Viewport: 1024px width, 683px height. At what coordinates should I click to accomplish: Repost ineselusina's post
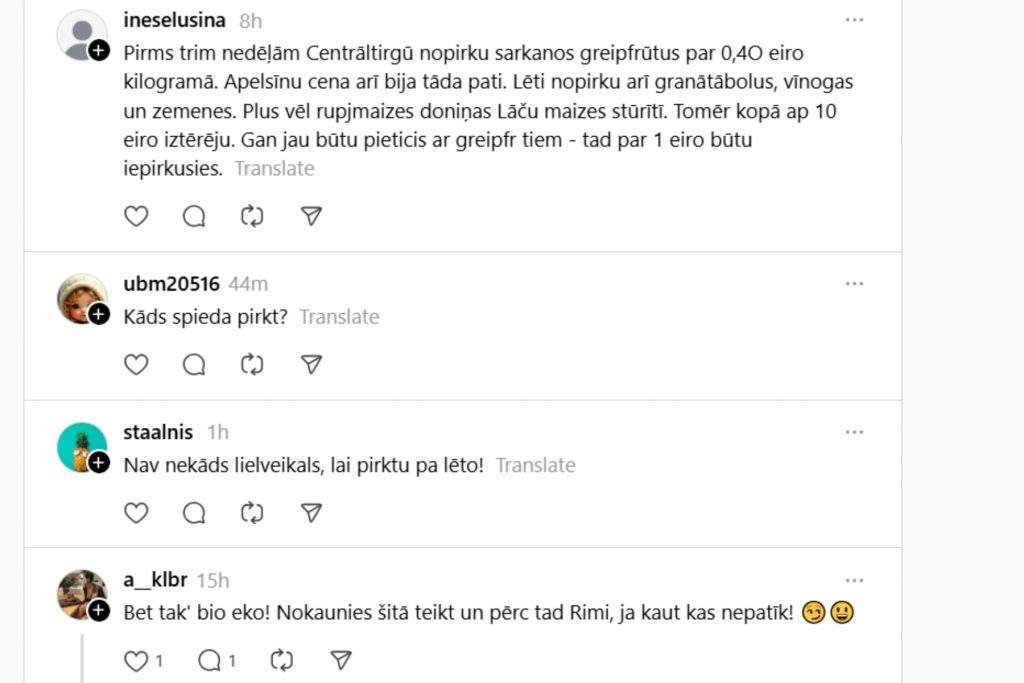coord(252,216)
